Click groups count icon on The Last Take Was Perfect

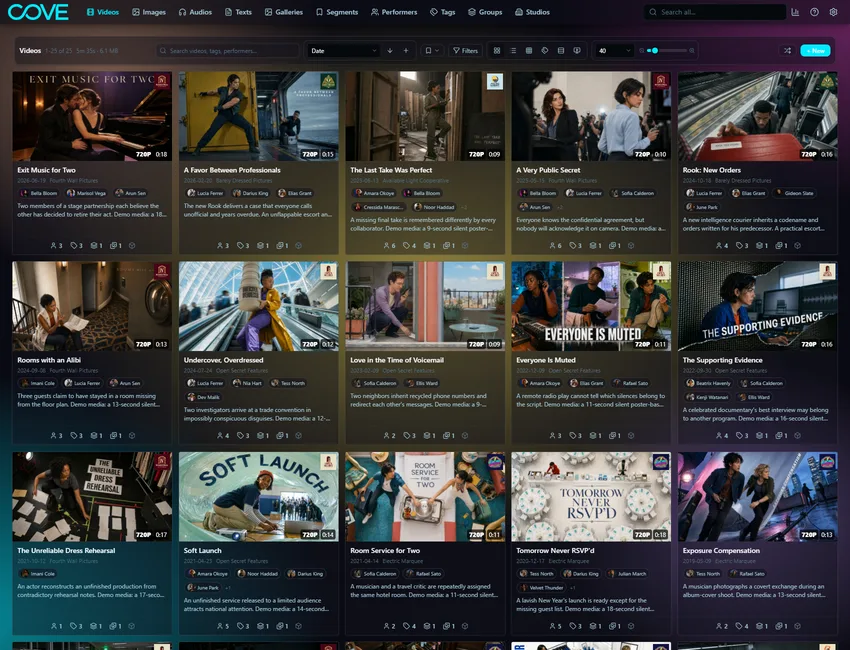tap(429, 246)
